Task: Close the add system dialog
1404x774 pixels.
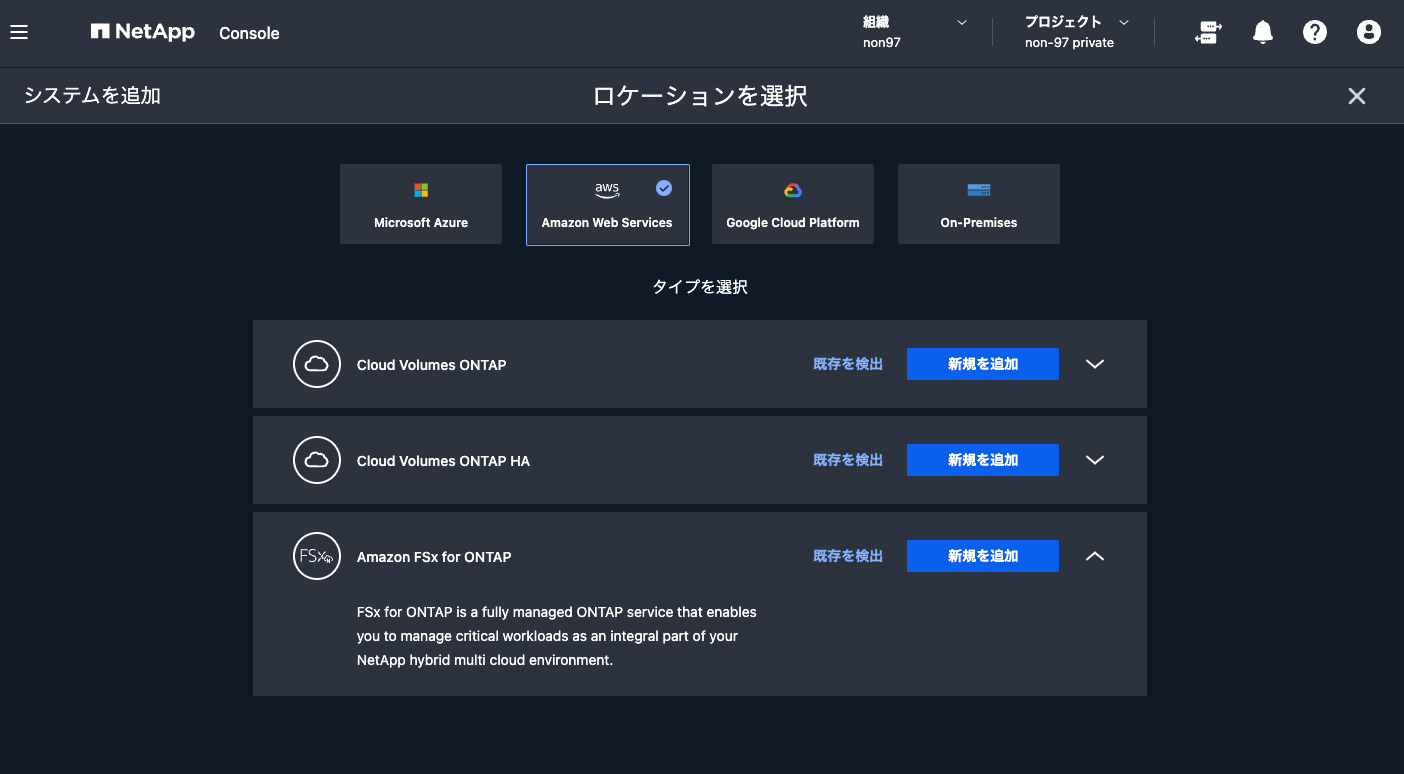Action: [x=1357, y=96]
